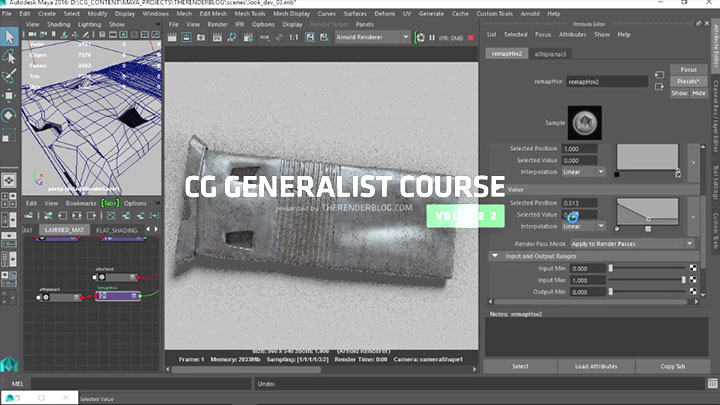Open the Deform menu
This screenshot has width=720, height=405.
pyautogui.click(x=384, y=14)
